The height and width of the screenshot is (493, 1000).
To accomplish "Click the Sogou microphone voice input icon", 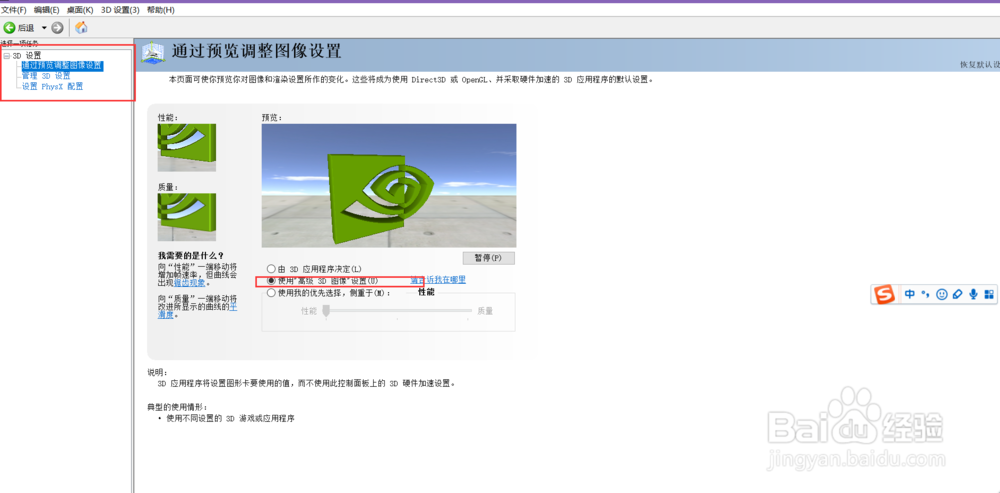I will tap(973, 294).
